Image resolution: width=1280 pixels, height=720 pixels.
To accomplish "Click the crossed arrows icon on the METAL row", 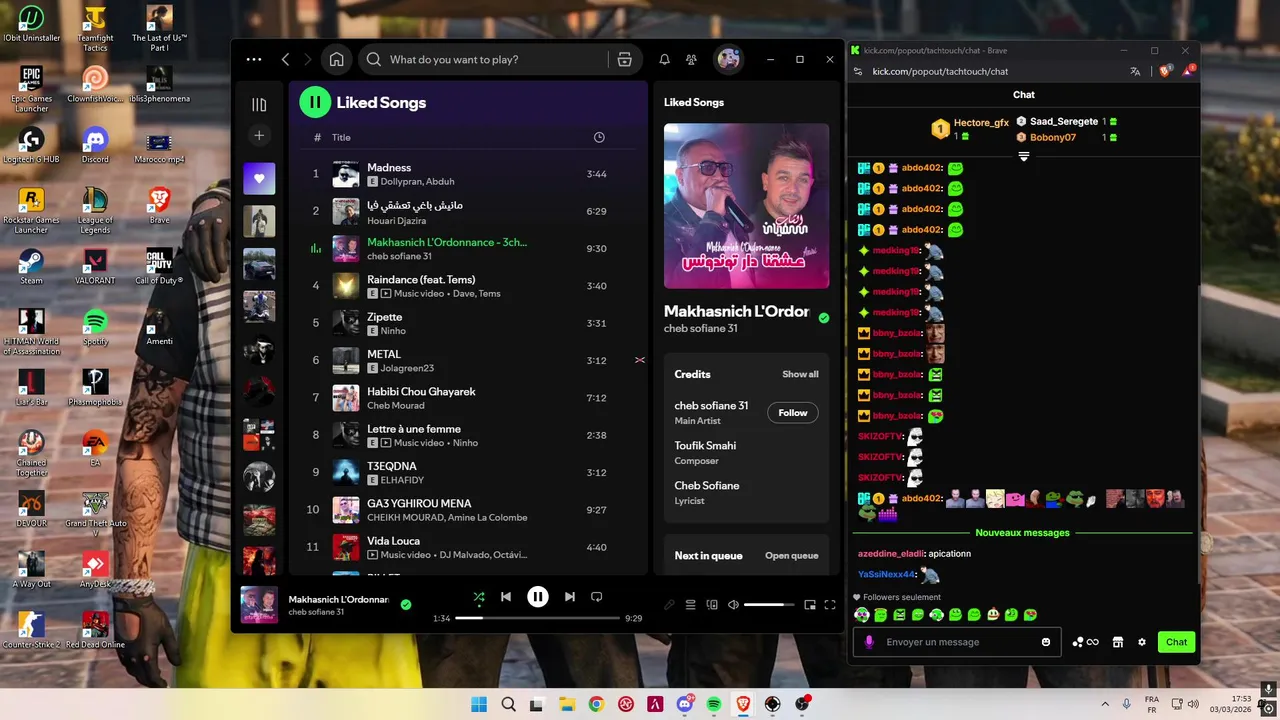I will pos(640,360).
